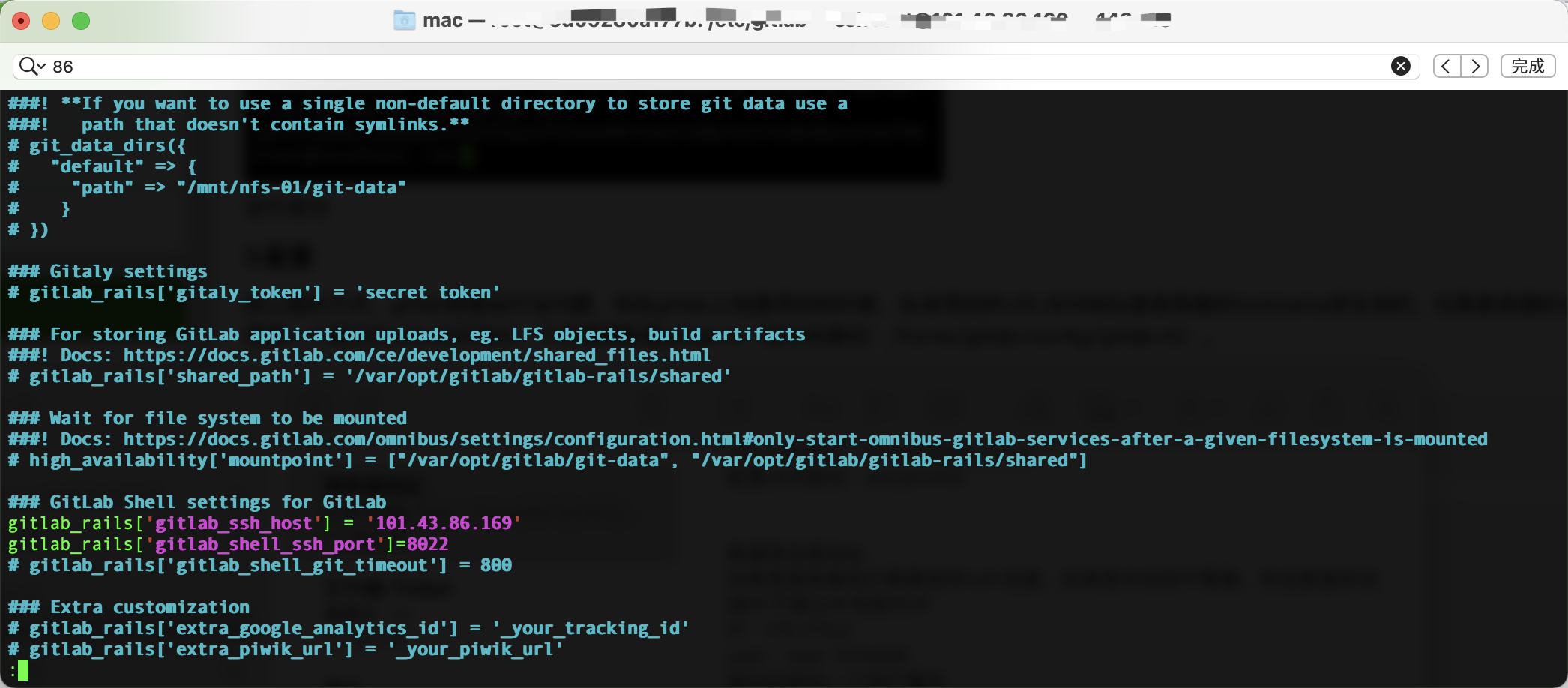Click the '### Extra customization' heading
This screenshot has width=1568, height=688.
pos(129,607)
